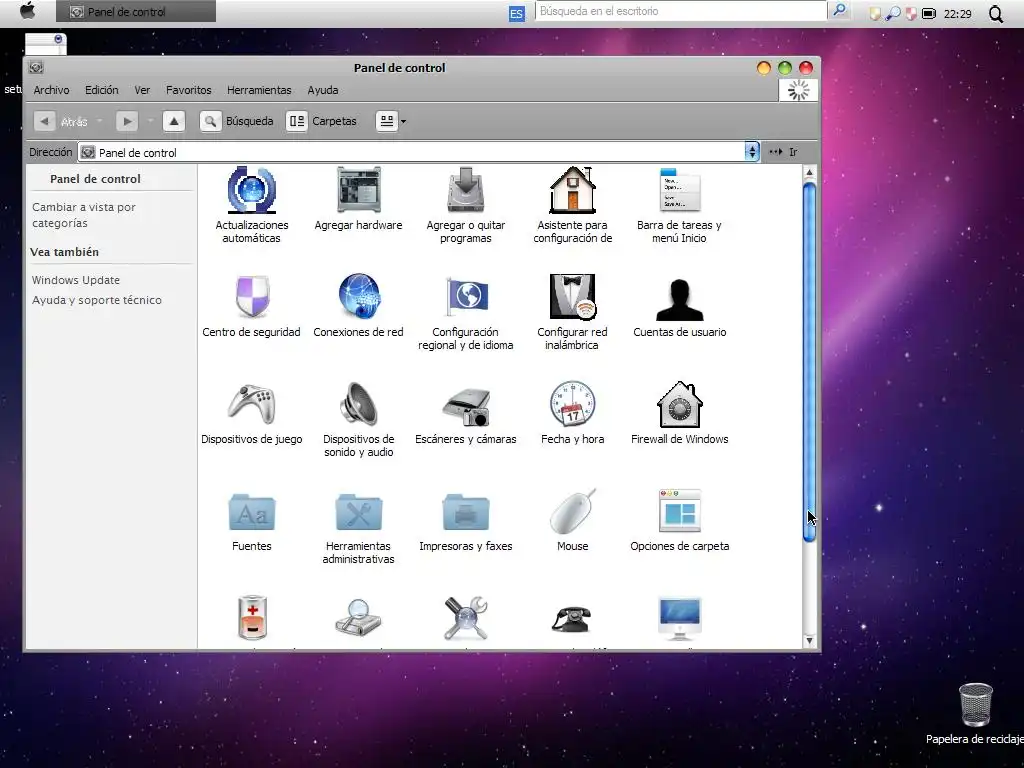Select the crossed tools icon
1024x768 pixels.
(465, 617)
